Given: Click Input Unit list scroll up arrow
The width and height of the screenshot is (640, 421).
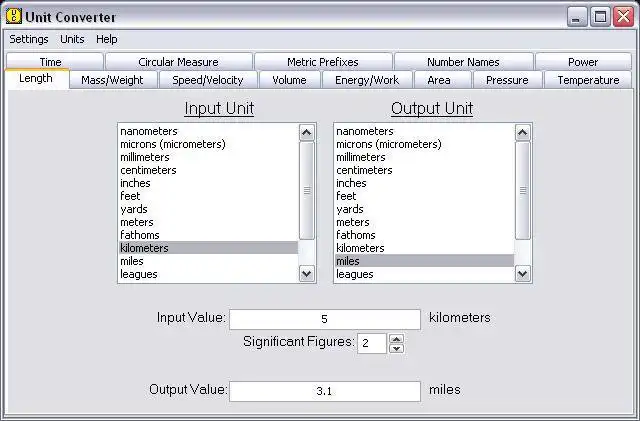Looking at the screenshot, I should coord(307,133).
